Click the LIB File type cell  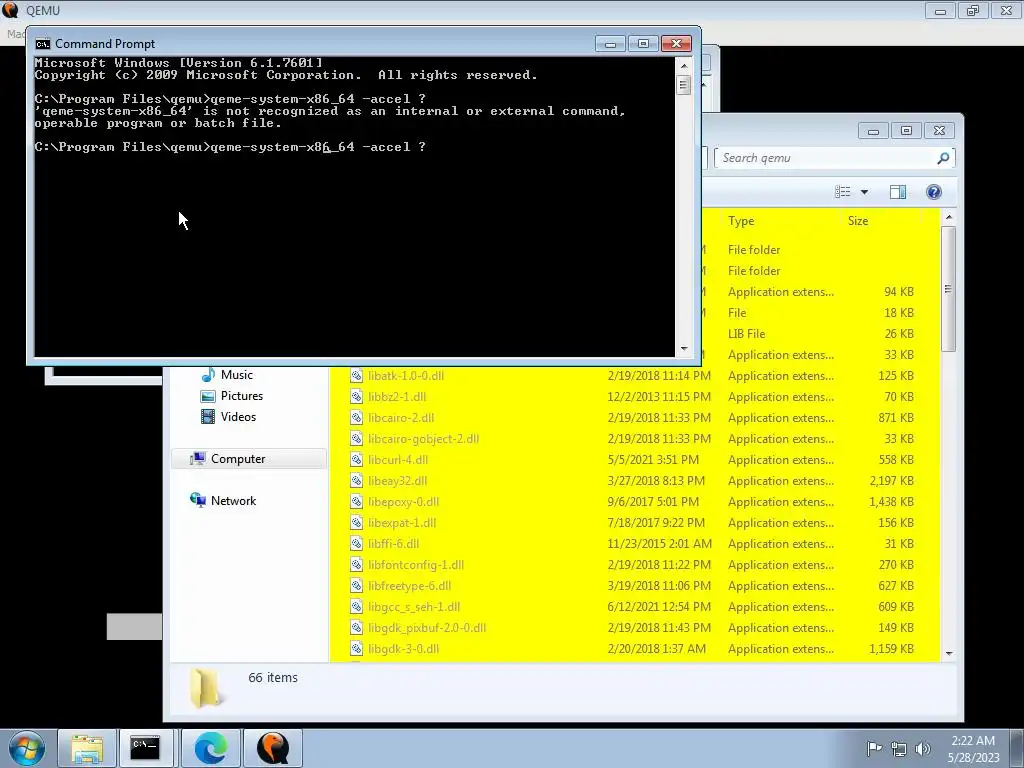(x=746, y=334)
